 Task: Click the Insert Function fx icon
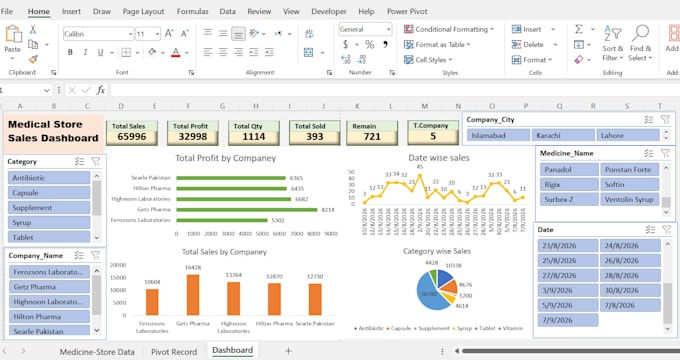click(x=101, y=90)
